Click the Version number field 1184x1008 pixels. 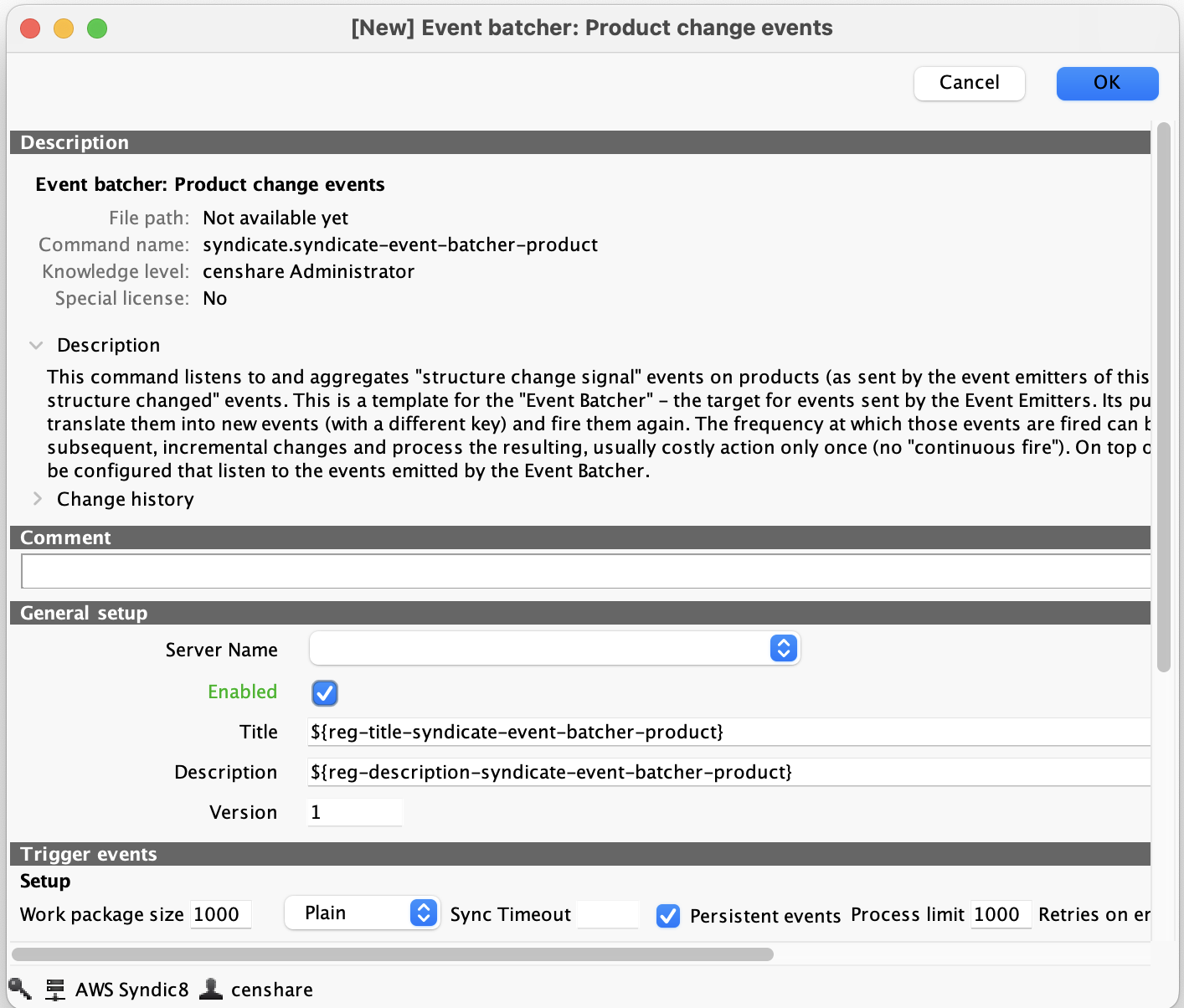(355, 813)
